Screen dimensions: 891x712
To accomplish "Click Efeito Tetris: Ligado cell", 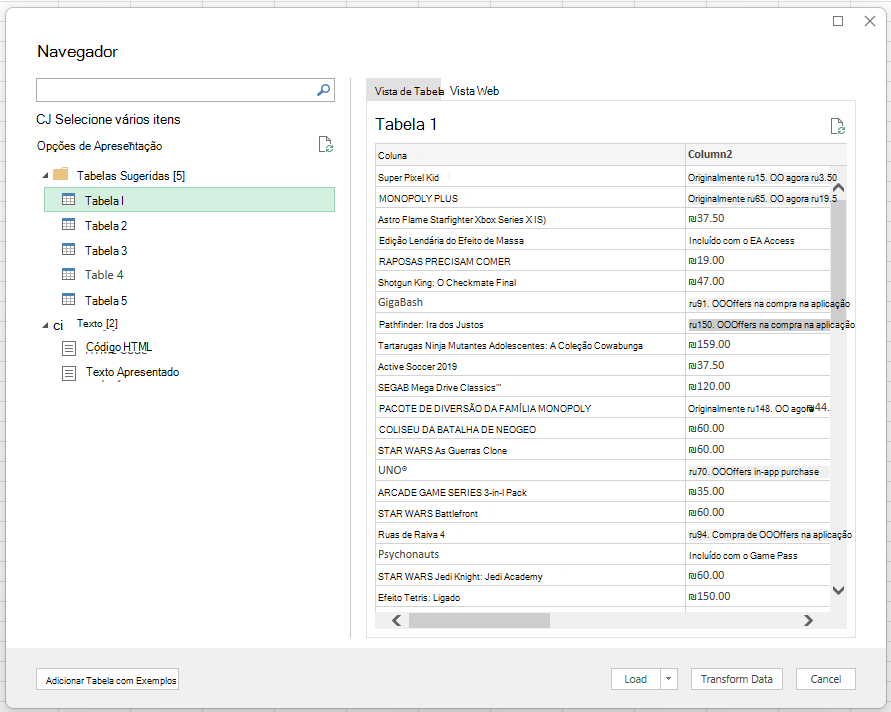I will click(530, 598).
